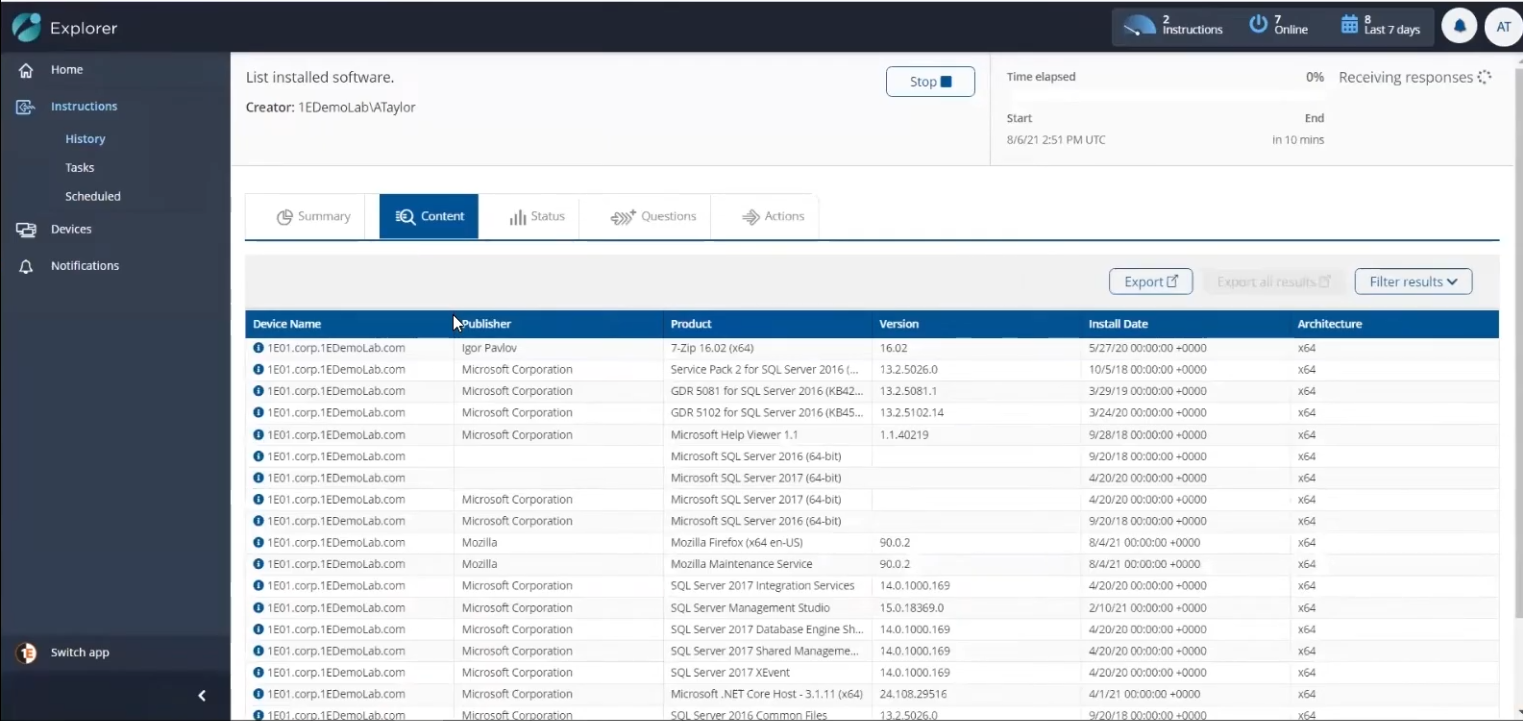Expand the Filter results dropdown
Viewport: 1523px width, 721px height.
(1413, 282)
